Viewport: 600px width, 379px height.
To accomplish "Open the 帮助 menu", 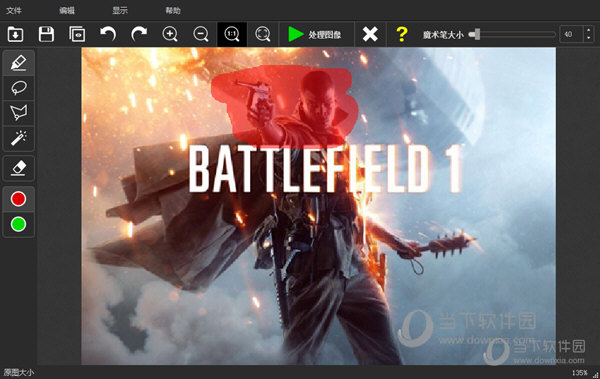I will pyautogui.click(x=173, y=11).
